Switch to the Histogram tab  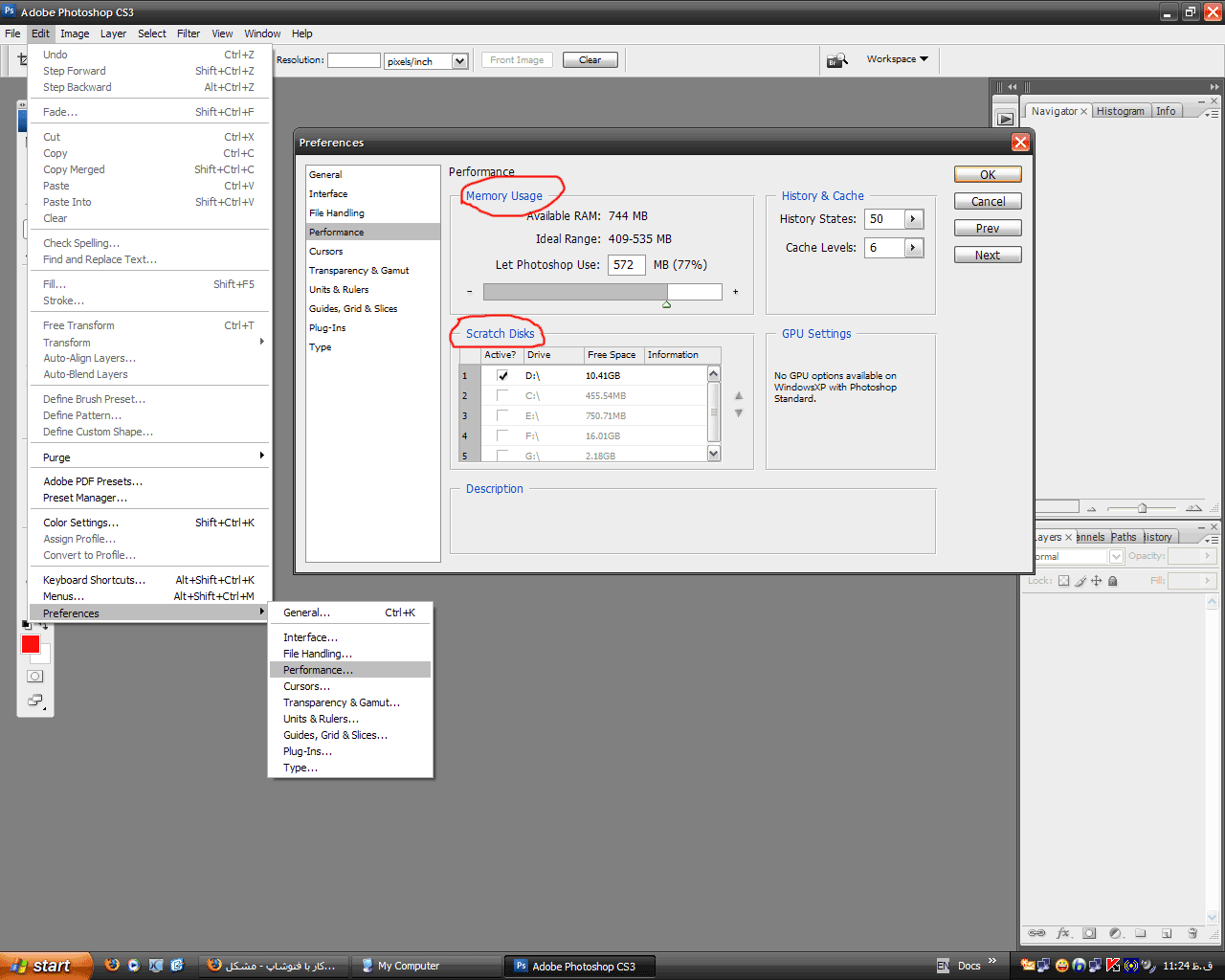(x=1121, y=111)
